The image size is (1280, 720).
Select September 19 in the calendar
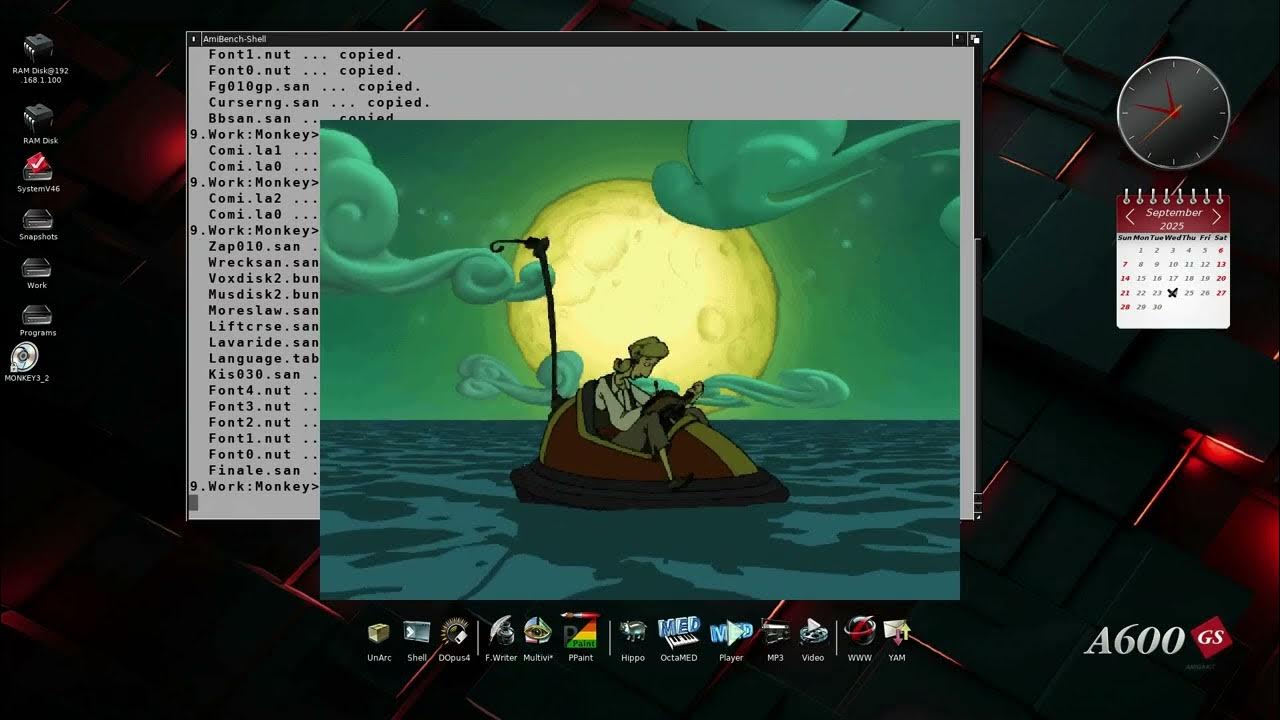pos(1205,279)
